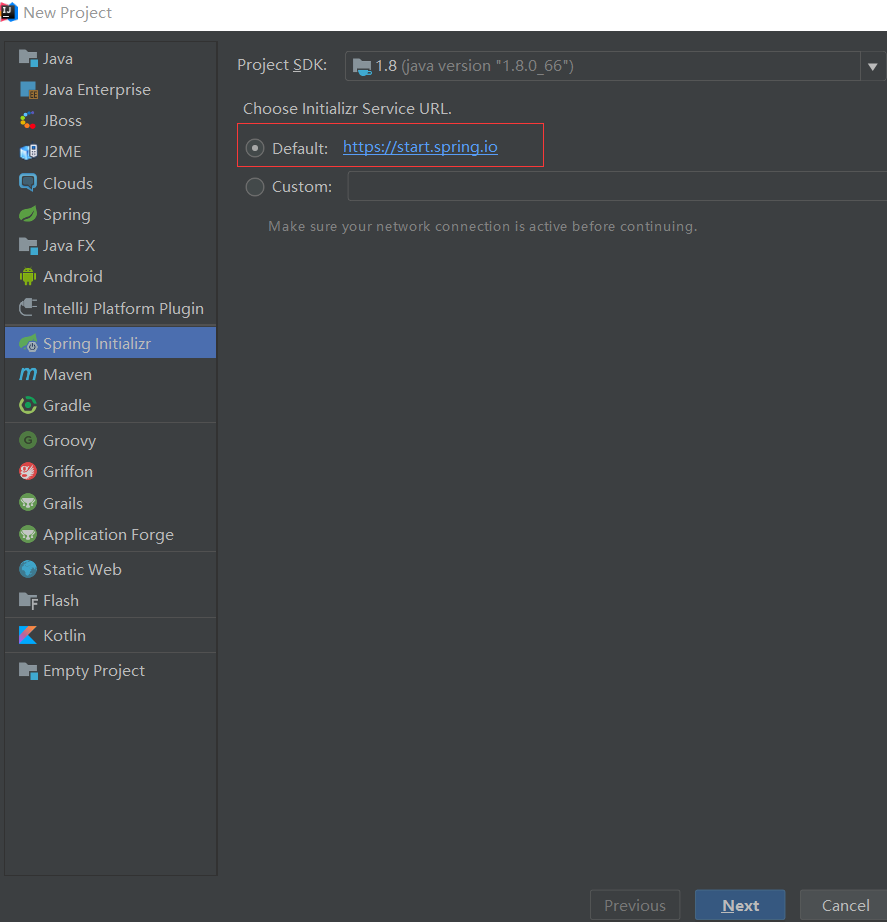Viewport: 887px width, 922px height.
Task: Choose Maven label in the list
Action: (67, 375)
